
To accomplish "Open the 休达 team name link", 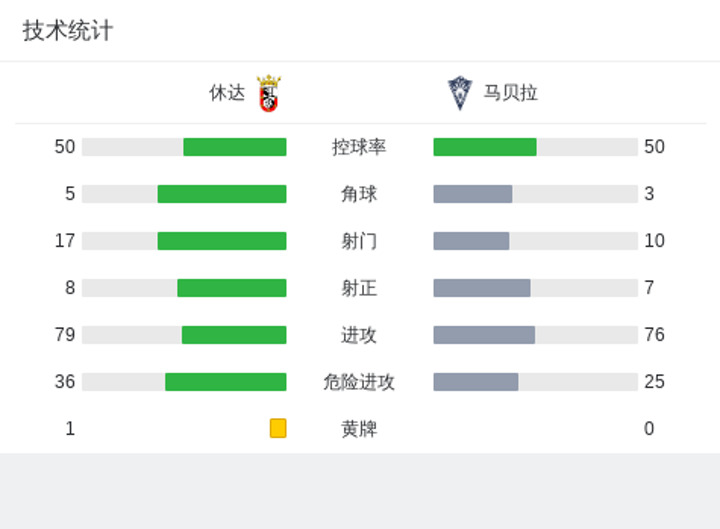I will tap(227, 93).
